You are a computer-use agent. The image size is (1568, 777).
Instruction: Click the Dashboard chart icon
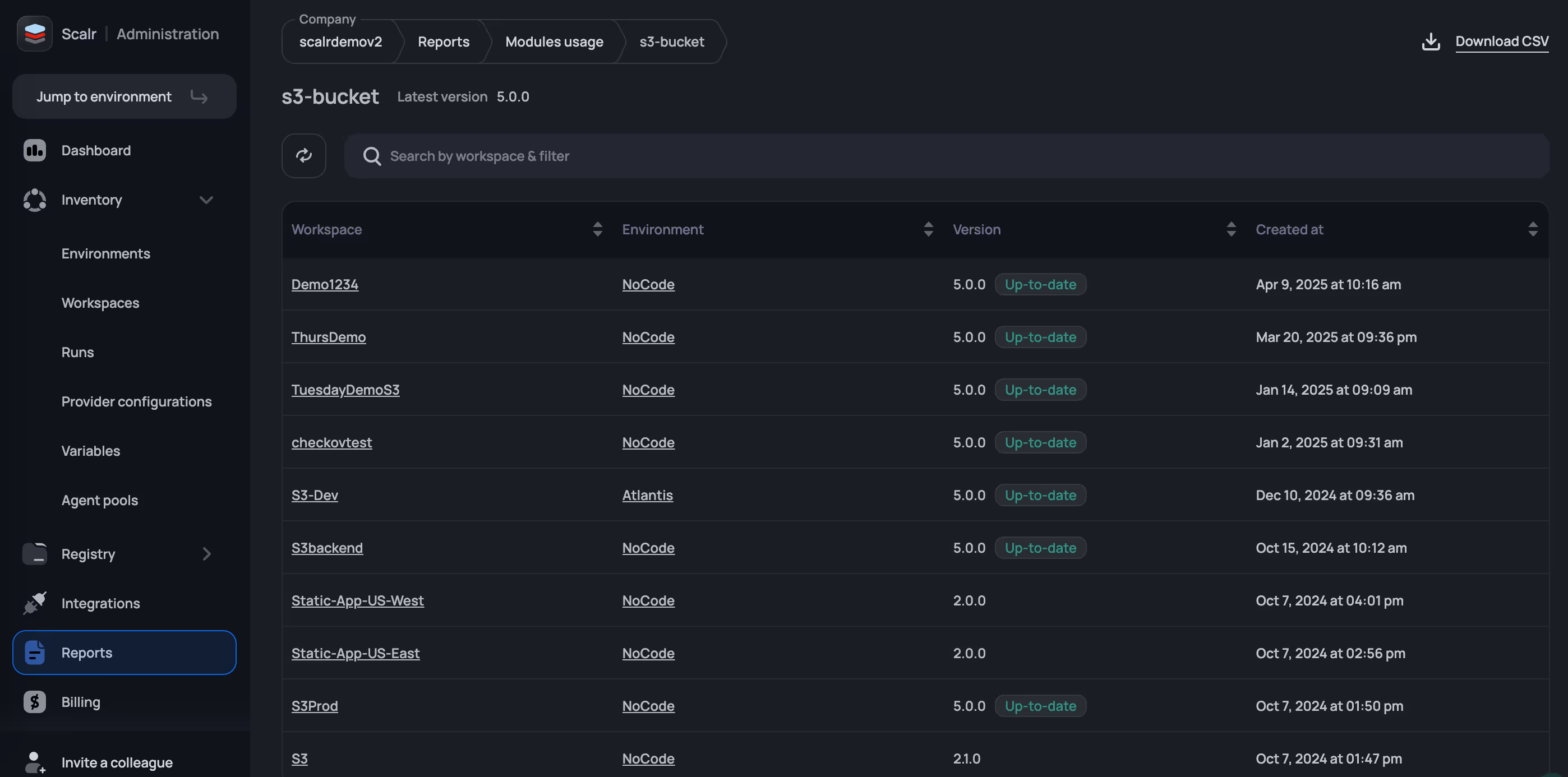point(35,150)
